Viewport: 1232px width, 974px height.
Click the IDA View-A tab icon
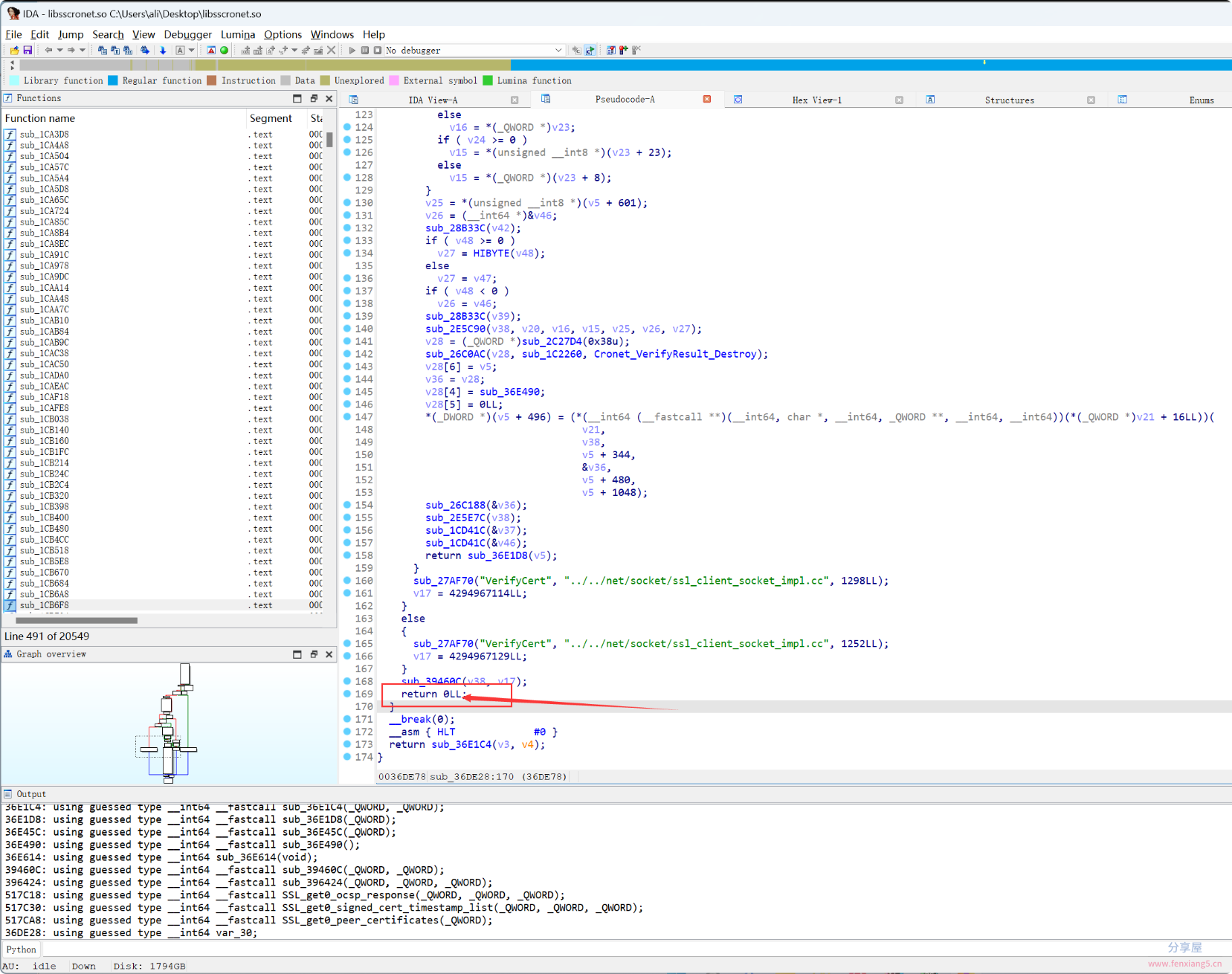[354, 100]
